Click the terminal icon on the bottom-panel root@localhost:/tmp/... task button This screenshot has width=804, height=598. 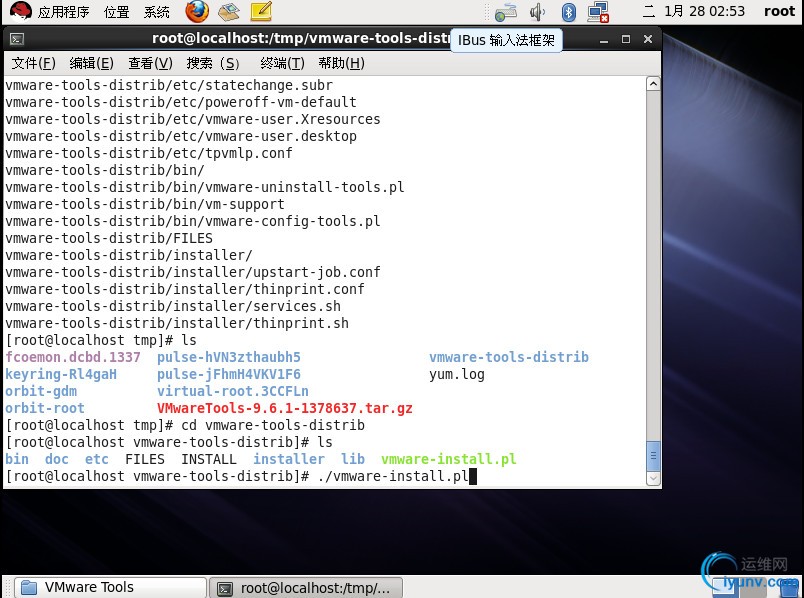[225, 589]
